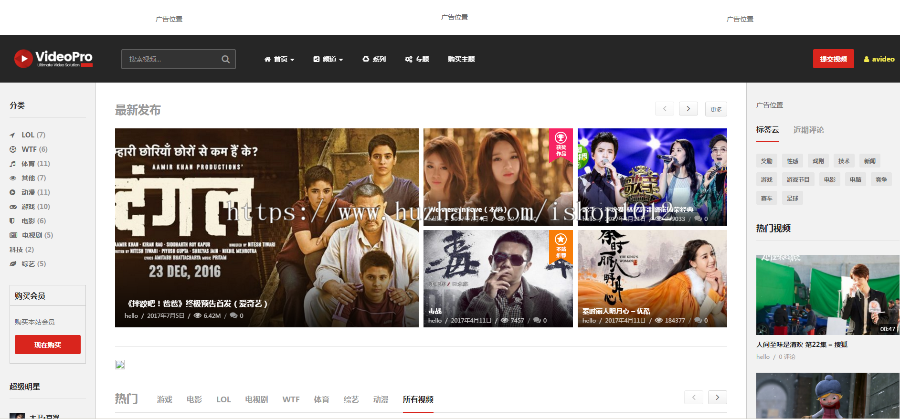Click the red 现在购买 button
Image resolution: width=900 pixels, height=419 pixels.
[x=48, y=344]
